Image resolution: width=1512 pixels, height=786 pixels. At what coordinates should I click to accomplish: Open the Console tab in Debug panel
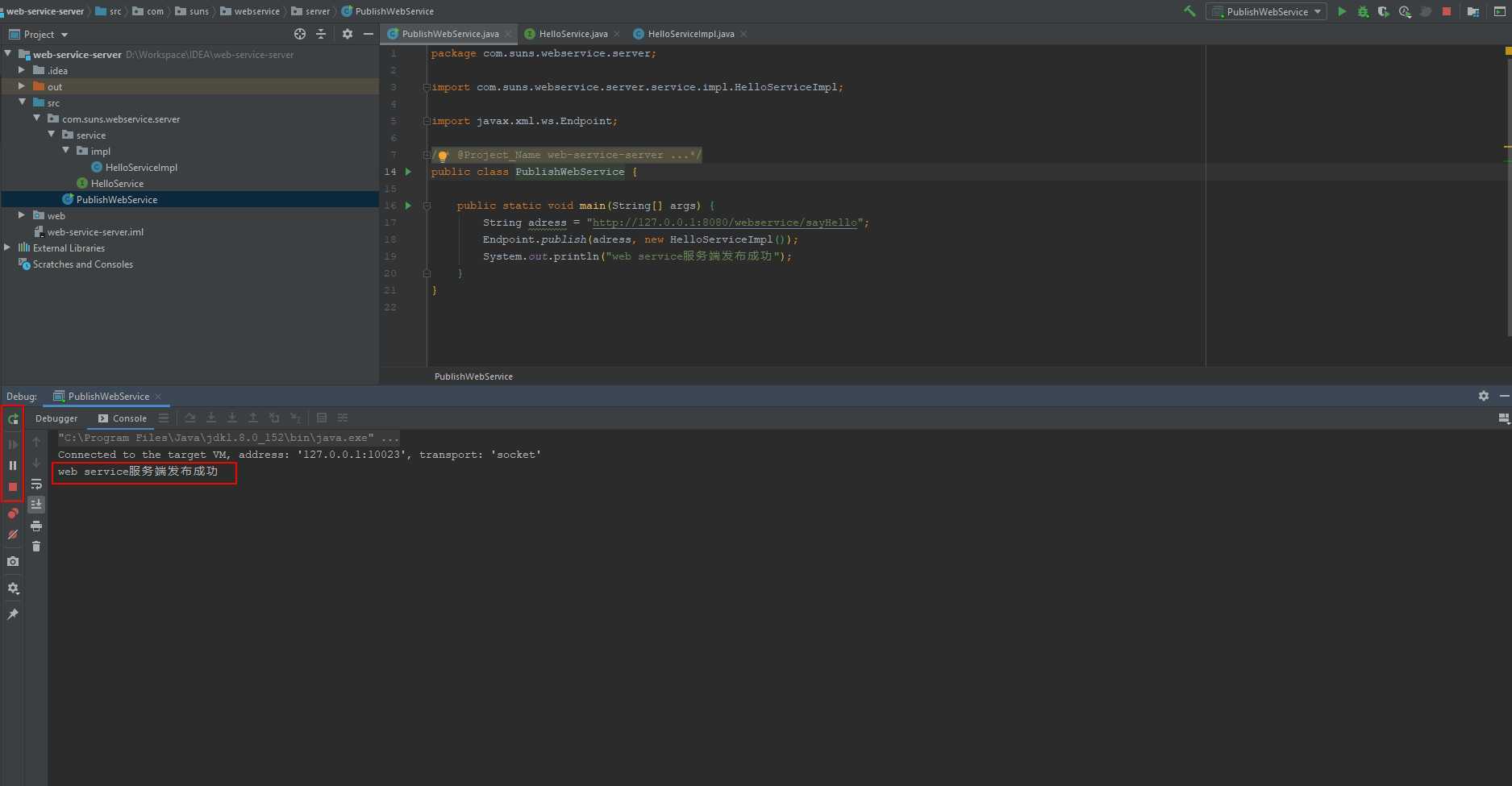coord(123,418)
